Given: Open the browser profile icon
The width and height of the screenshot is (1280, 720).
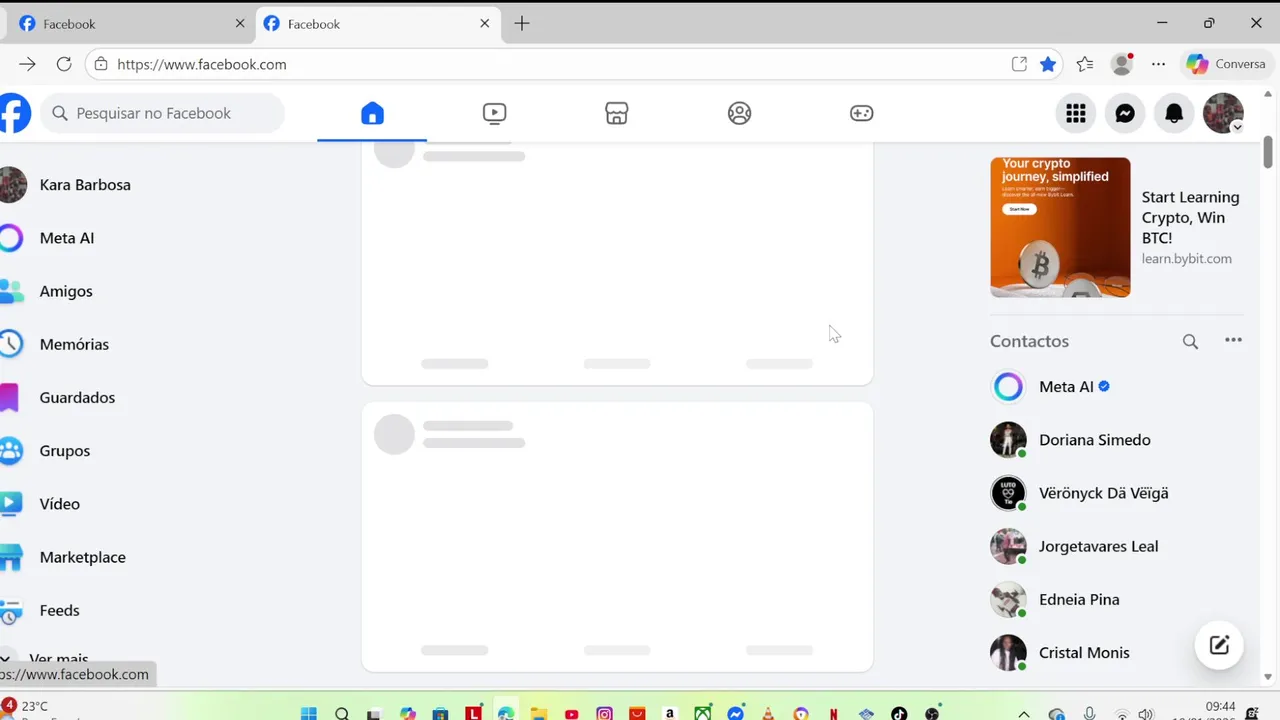Looking at the screenshot, I should [x=1122, y=64].
